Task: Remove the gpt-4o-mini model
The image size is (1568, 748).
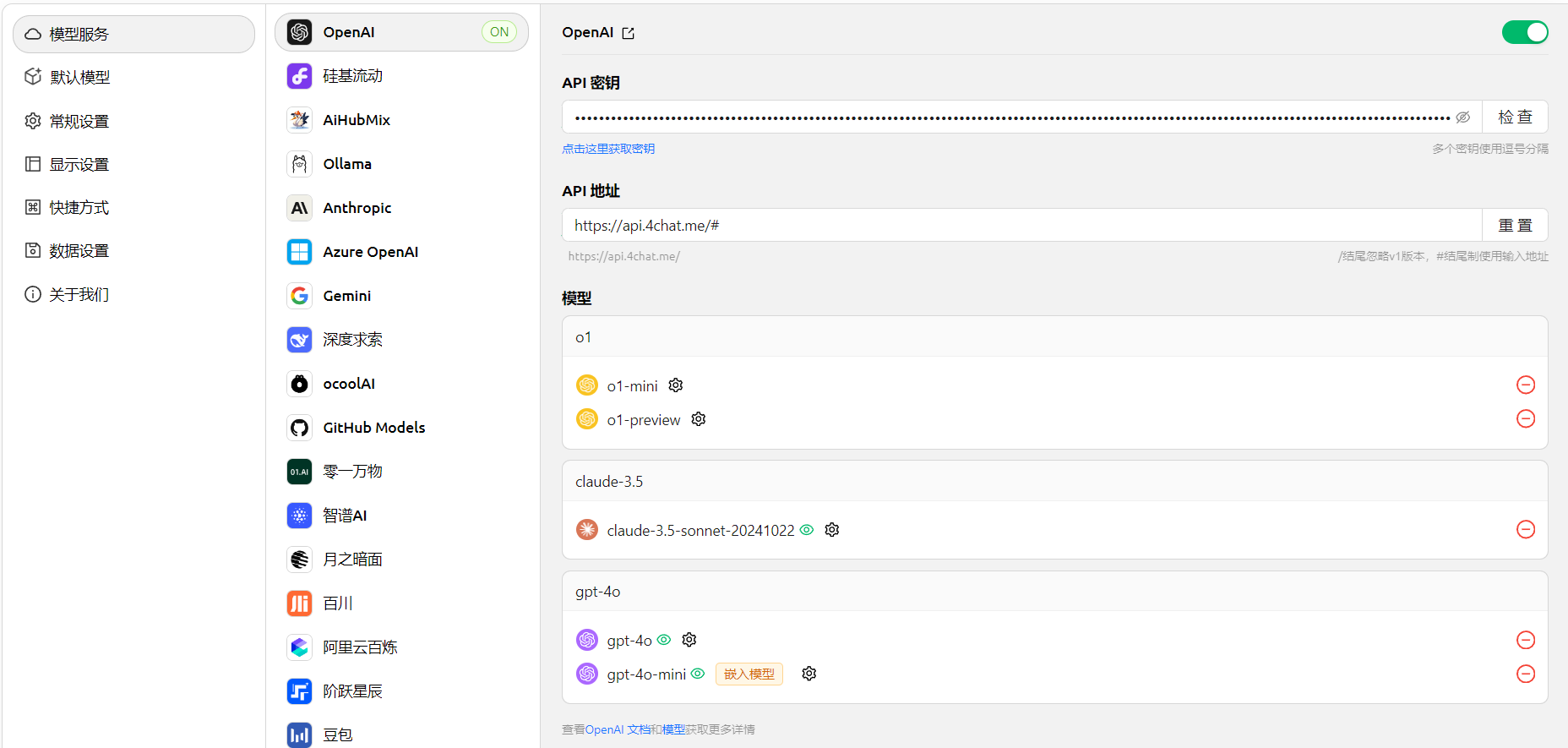Action: pyautogui.click(x=1526, y=674)
